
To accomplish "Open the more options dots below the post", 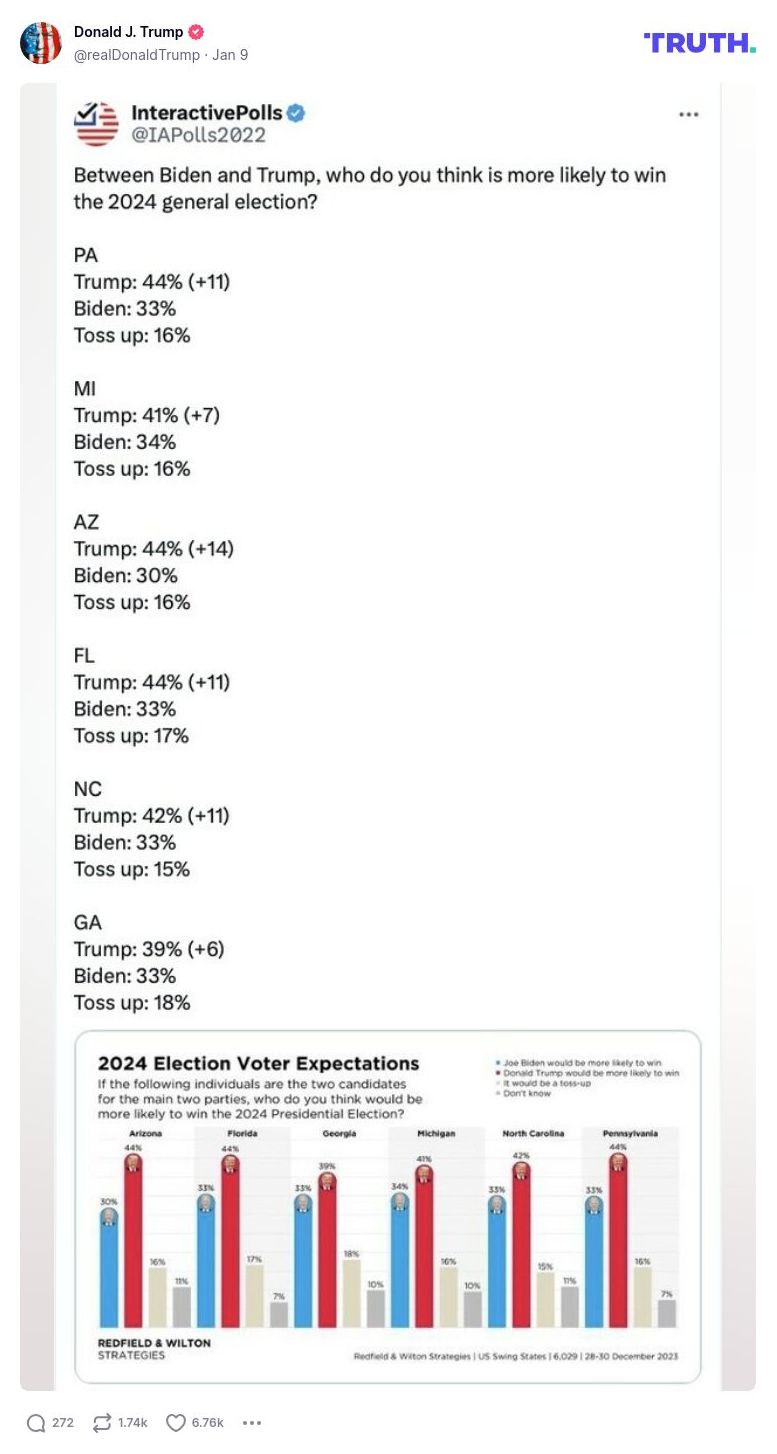I will (x=252, y=1422).
